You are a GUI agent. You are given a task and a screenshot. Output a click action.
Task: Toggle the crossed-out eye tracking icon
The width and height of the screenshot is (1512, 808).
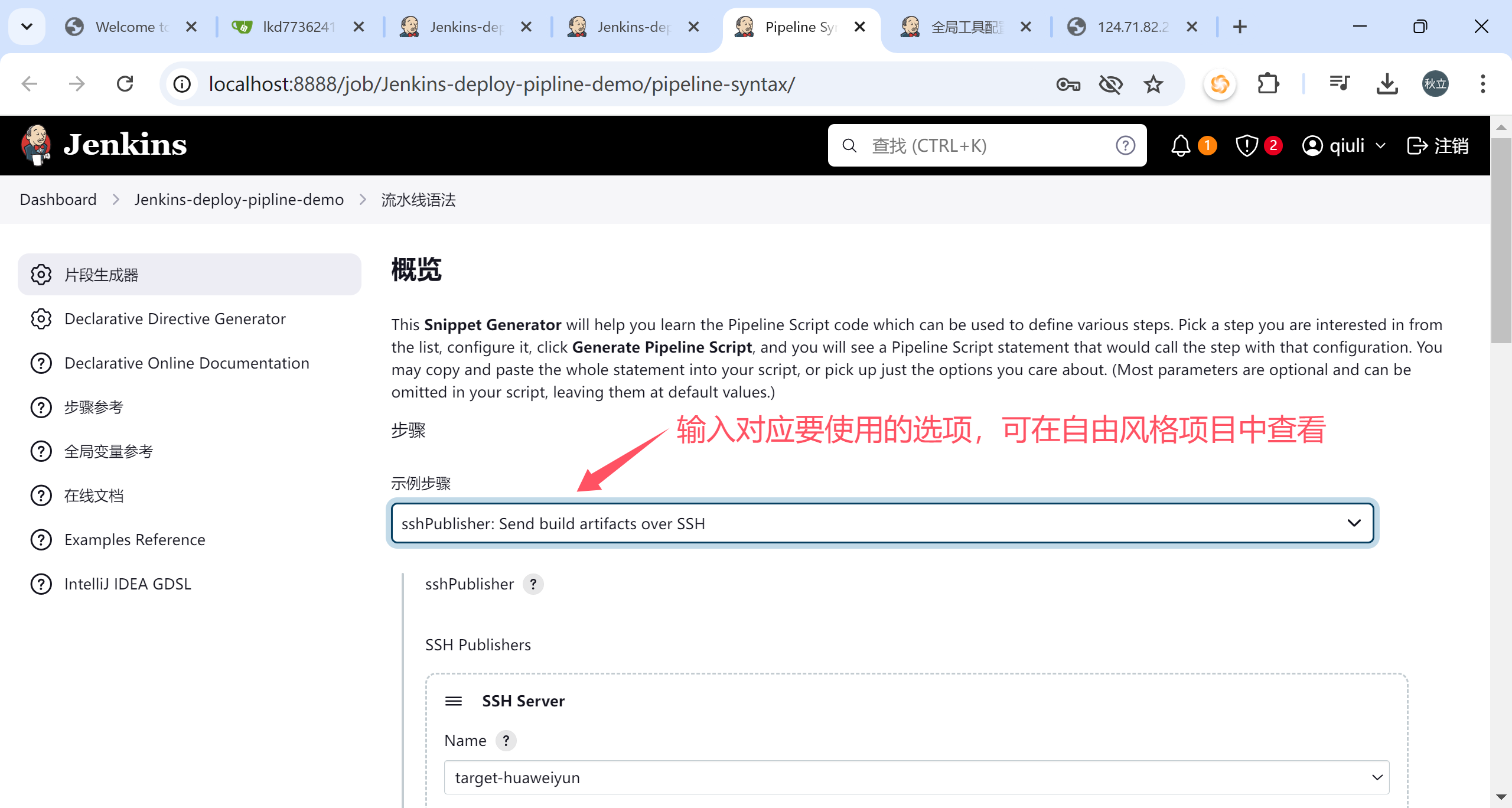pyautogui.click(x=1110, y=84)
